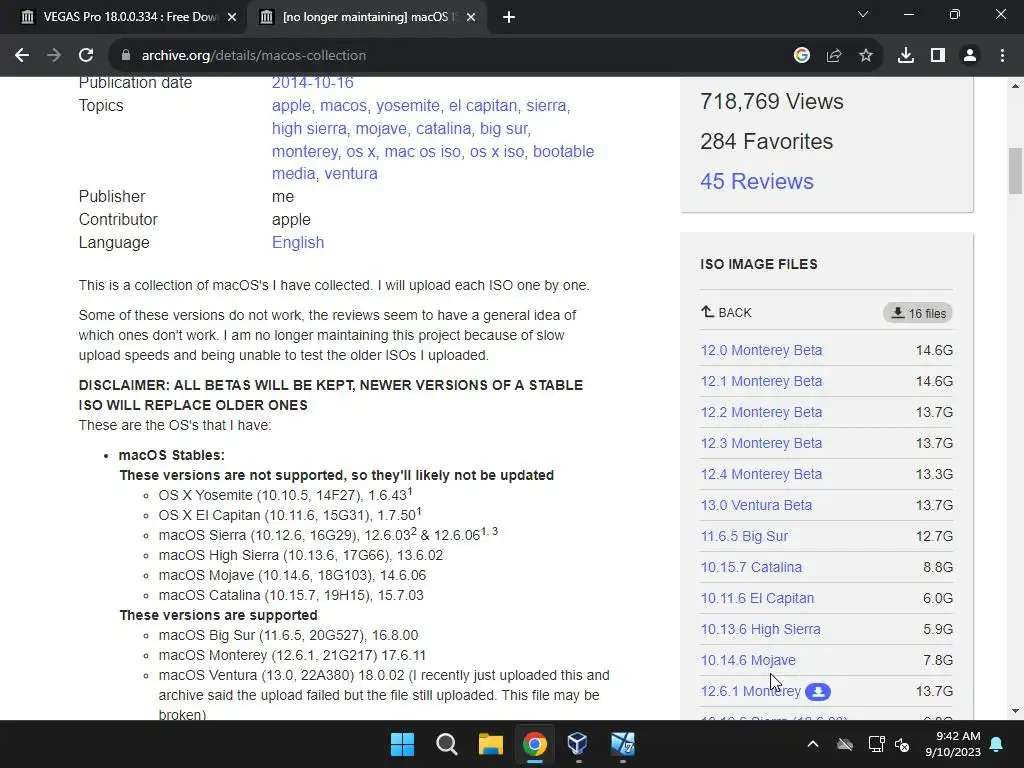Go back using the browser back arrow
Screen dimensions: 1024x768
[x=22, y=56]
